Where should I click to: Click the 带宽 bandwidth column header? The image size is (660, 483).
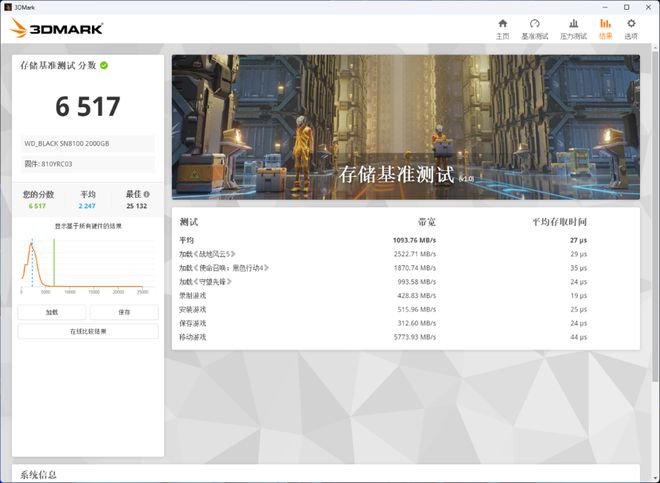[x=427, y=222]
